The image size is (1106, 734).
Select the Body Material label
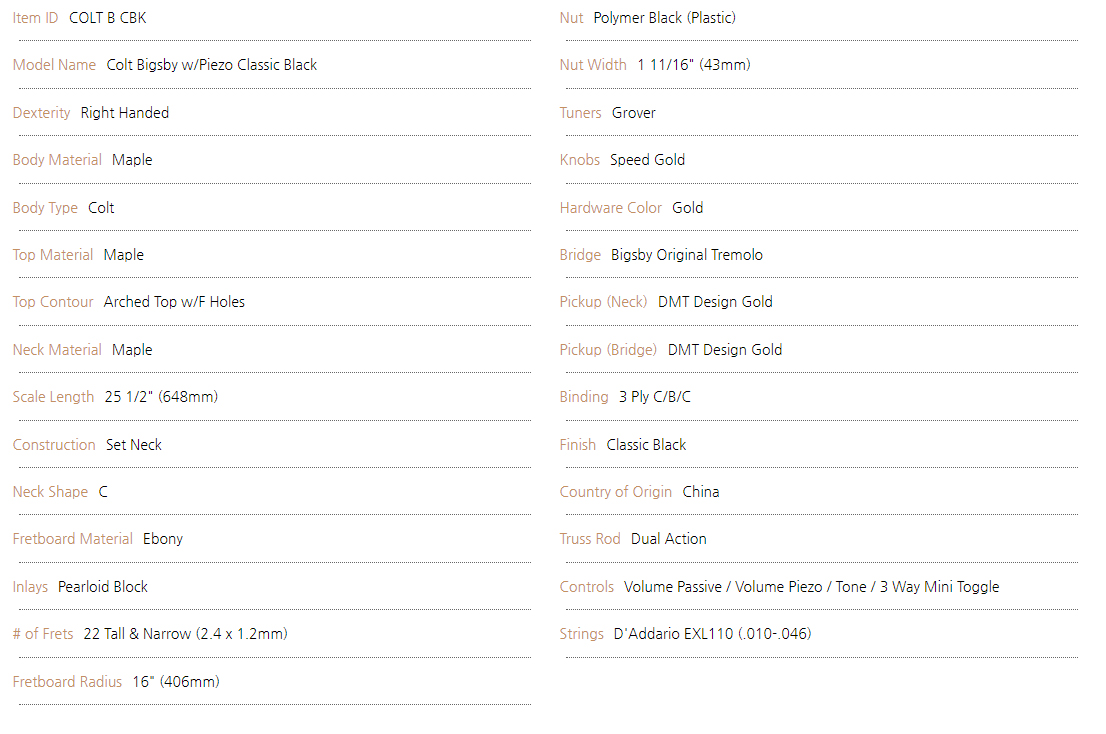coord(57,160)
